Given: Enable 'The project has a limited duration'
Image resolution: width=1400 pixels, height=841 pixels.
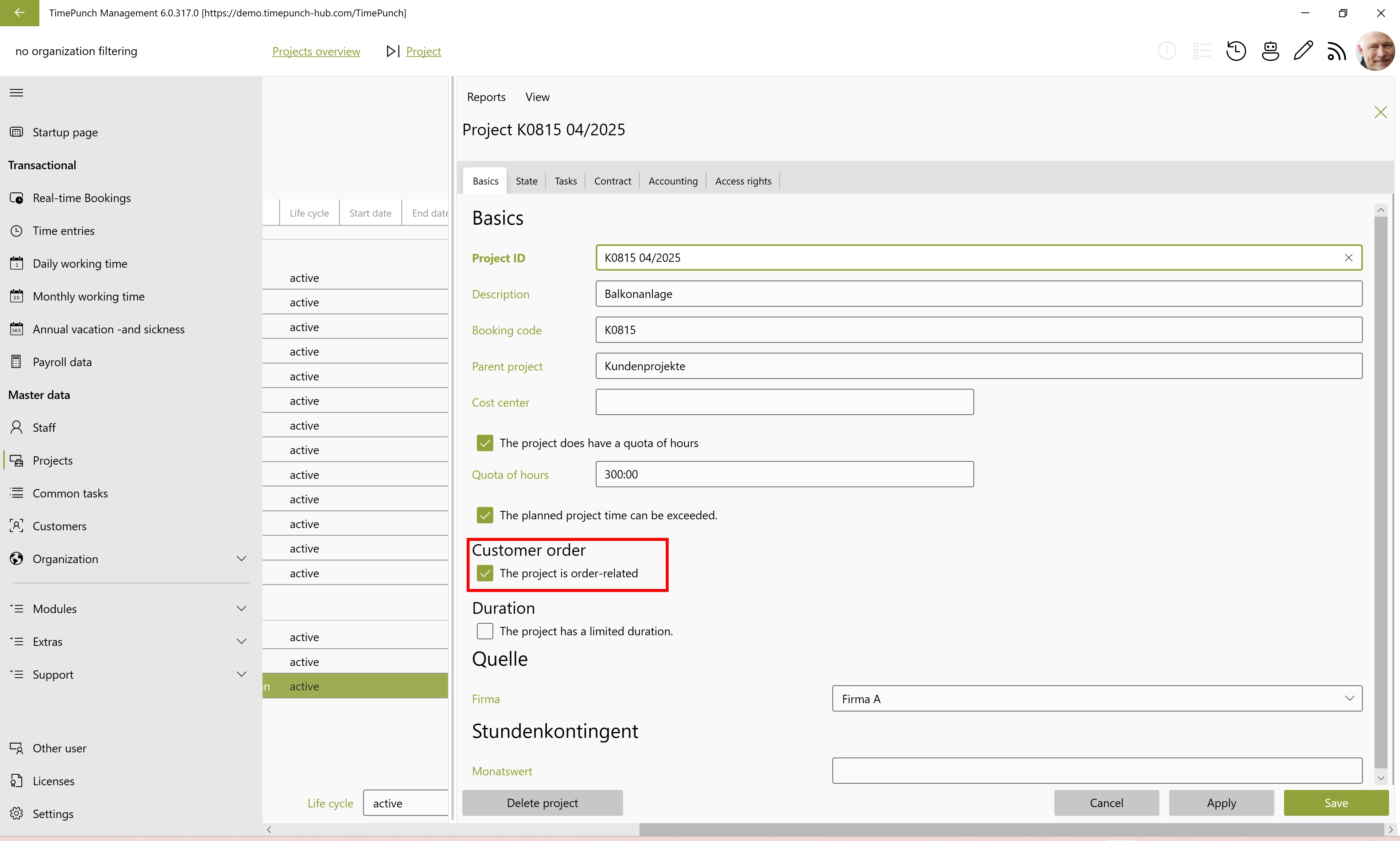Looking at the screenshot, I should 485,631.
